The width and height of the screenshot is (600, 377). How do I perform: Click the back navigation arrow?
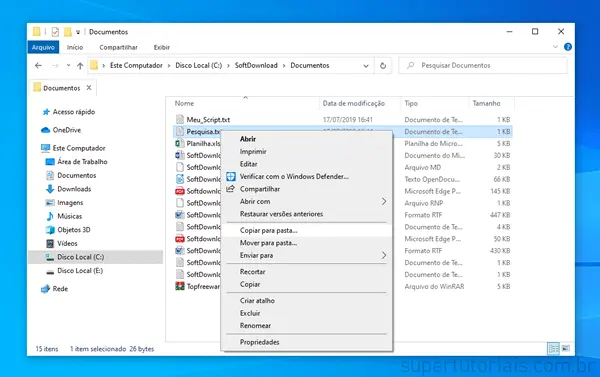(38, 65)
